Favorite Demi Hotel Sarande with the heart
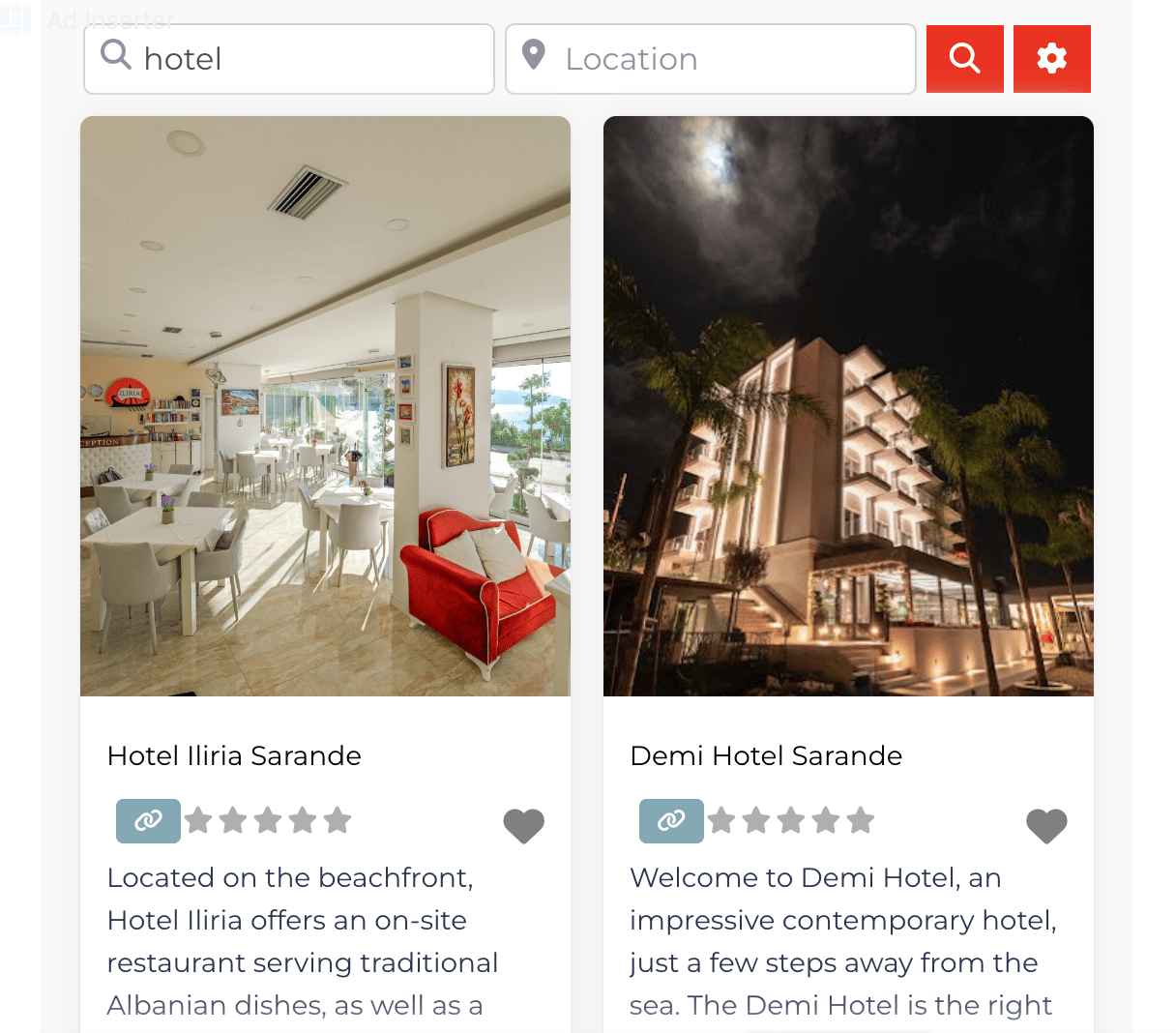Viewport: 1176px width, 1033px height. click(1046, 826)
